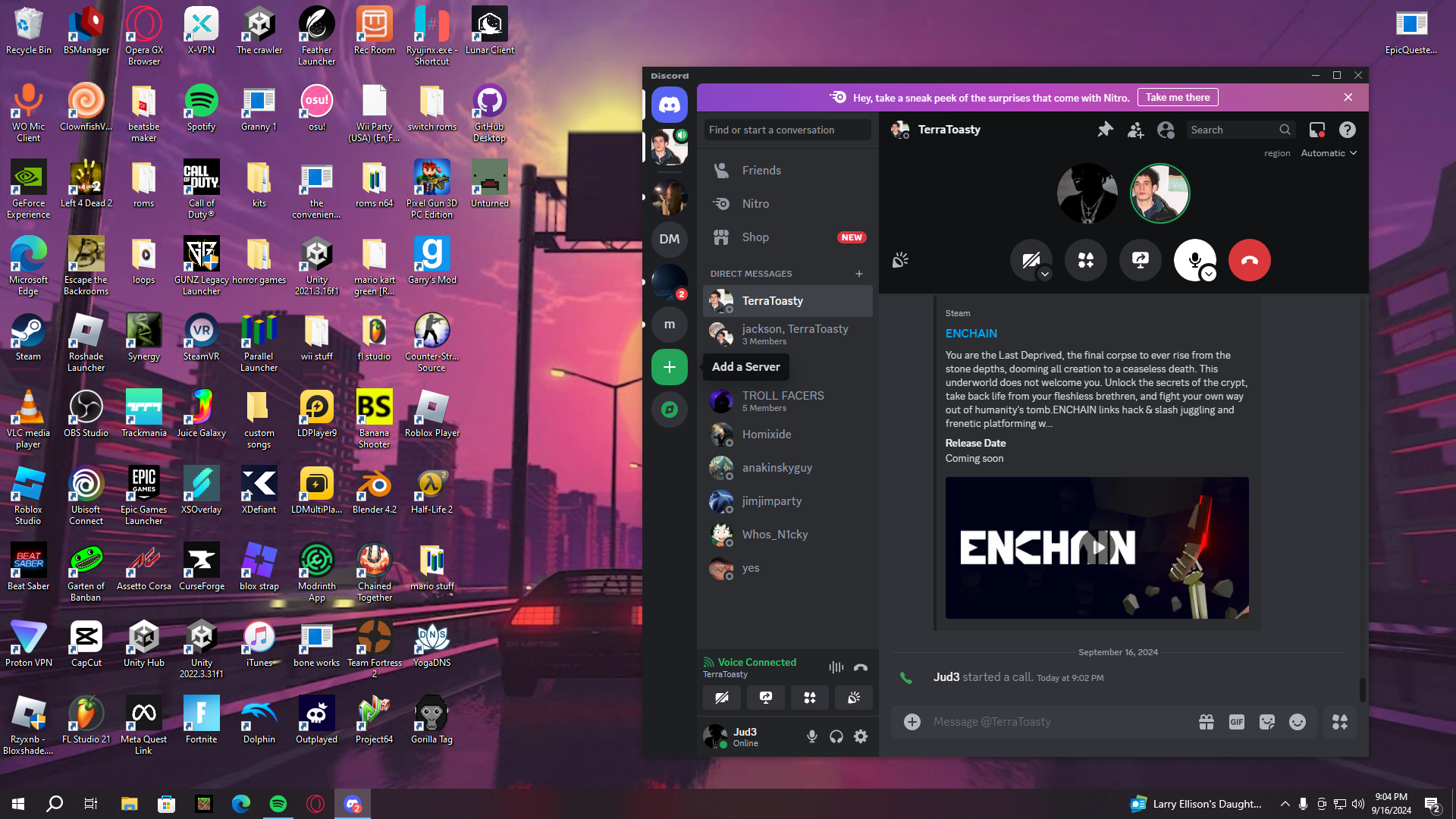
Task: Click the Share Your Screen call button
Action: pyautogui.click(x=1141, y=260)
